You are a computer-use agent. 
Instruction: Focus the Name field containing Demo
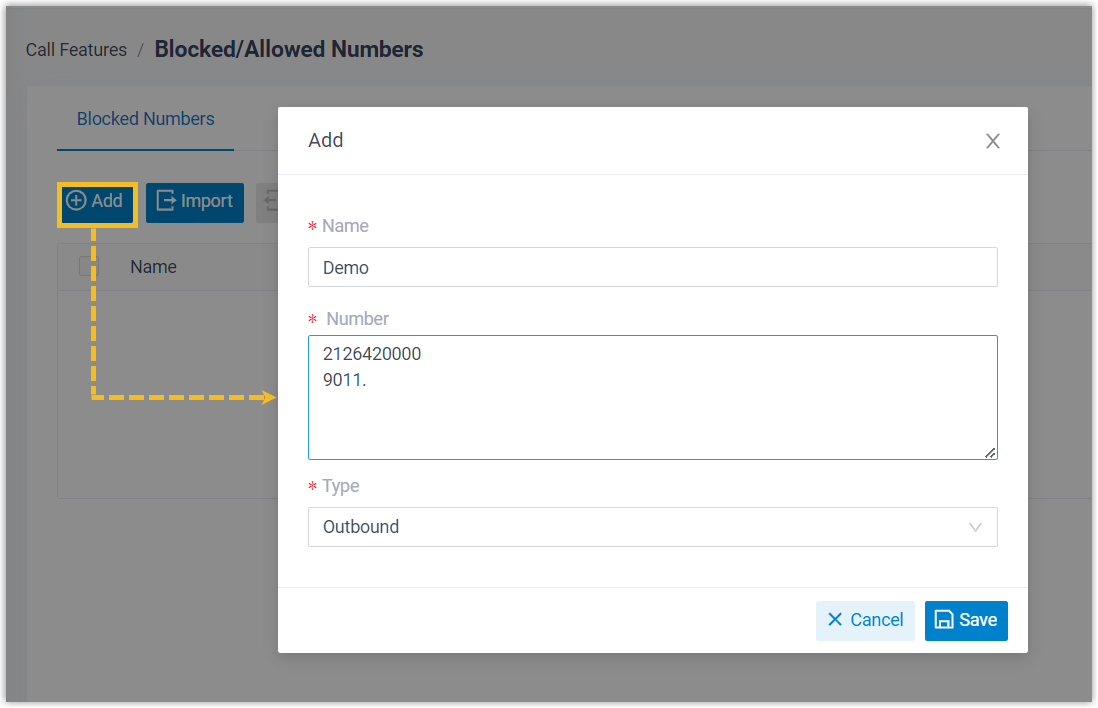pyautogui.click(x=652, y=267)
